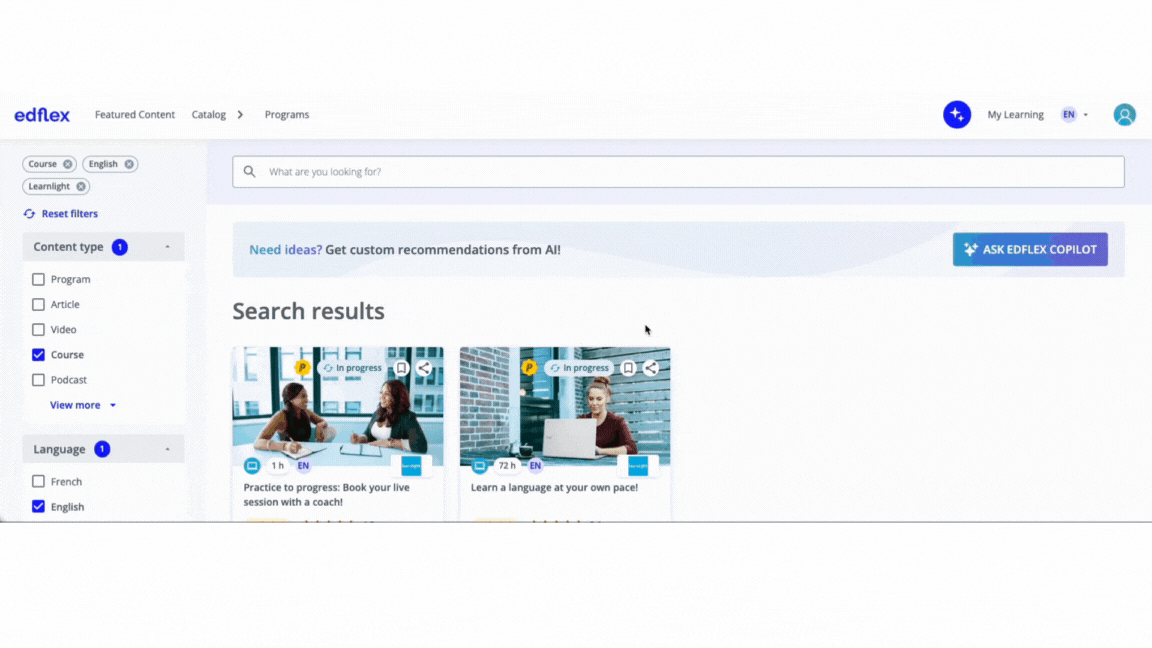Click the 72 h duration label
This screenshot has width=1152, height=648.
click(x=507, y=465)
